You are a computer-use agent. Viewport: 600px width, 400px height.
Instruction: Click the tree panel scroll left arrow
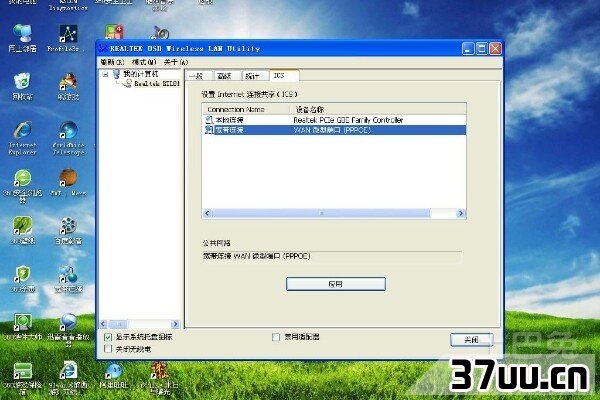[x=103, y=324]
